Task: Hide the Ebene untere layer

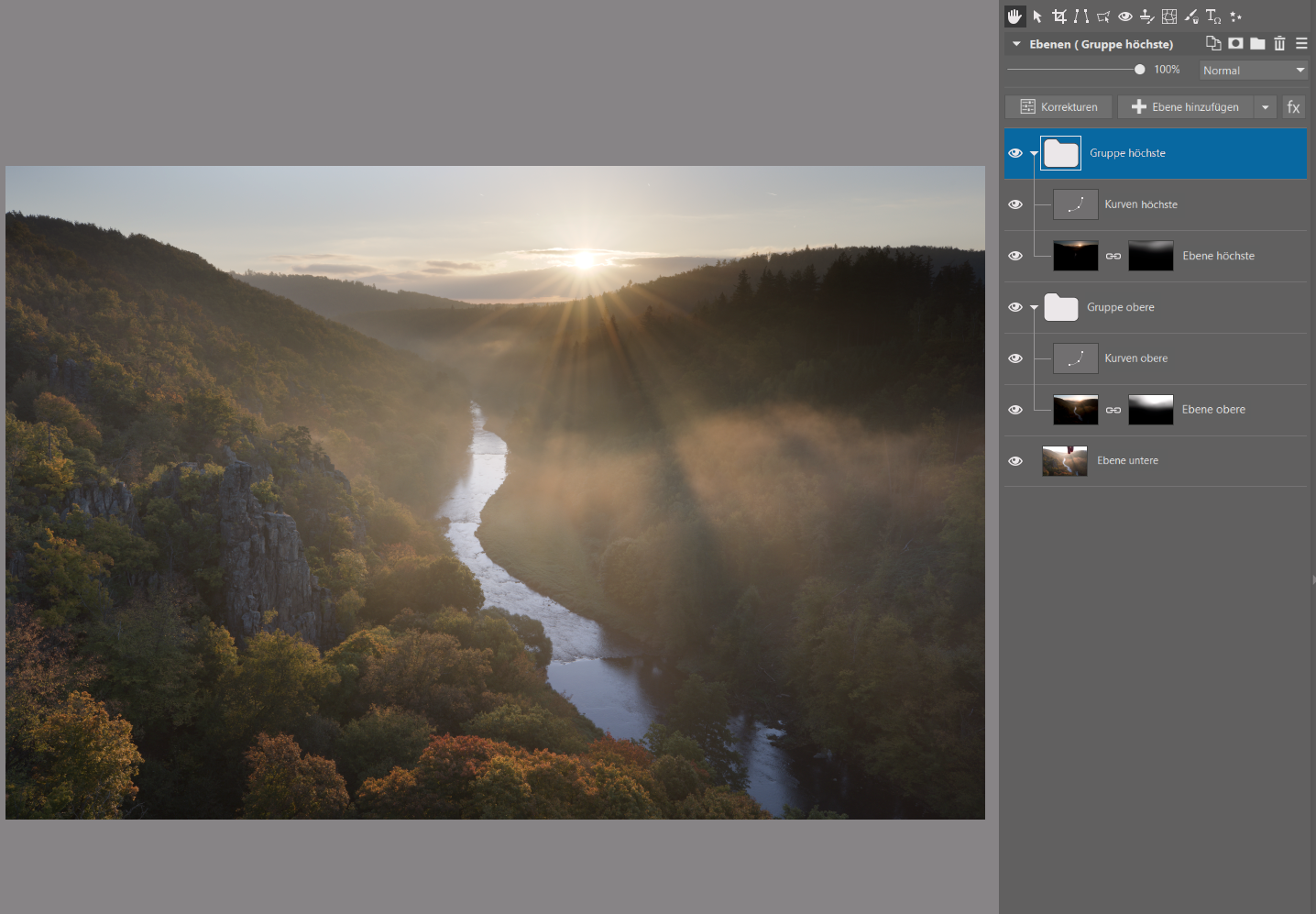Action: 1015,461
